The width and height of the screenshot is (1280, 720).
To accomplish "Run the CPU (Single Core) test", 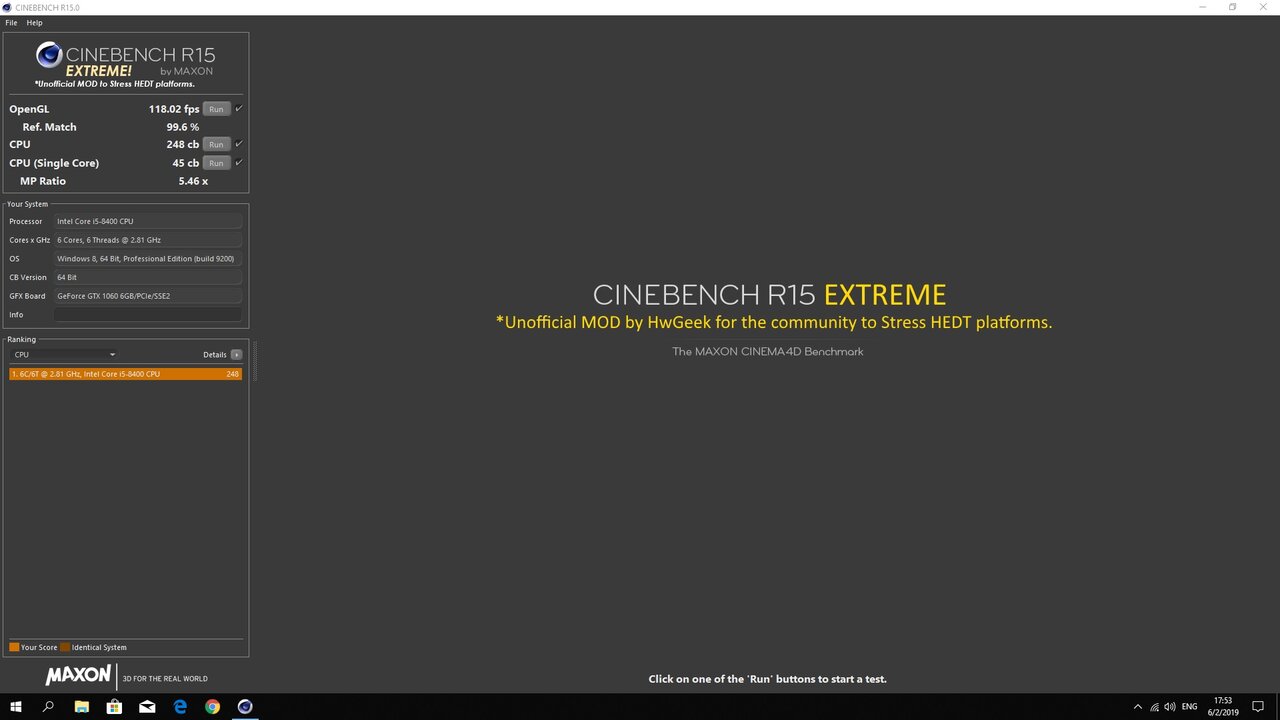I will pos(216,163).
